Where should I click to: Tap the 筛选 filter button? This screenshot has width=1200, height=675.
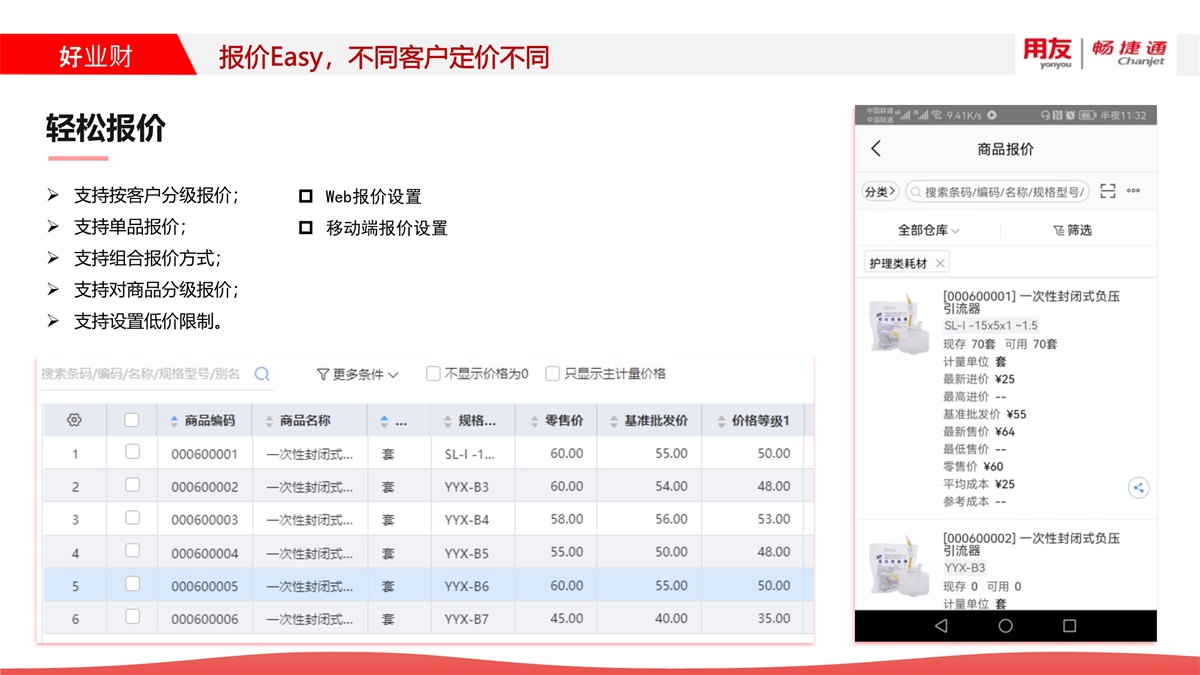(1072, 230)
